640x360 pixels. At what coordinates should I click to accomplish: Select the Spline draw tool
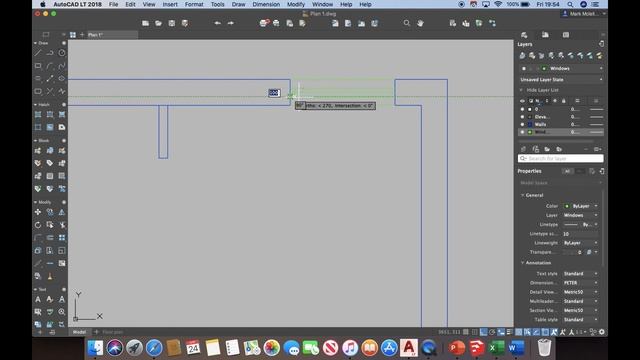click(62, 66)
